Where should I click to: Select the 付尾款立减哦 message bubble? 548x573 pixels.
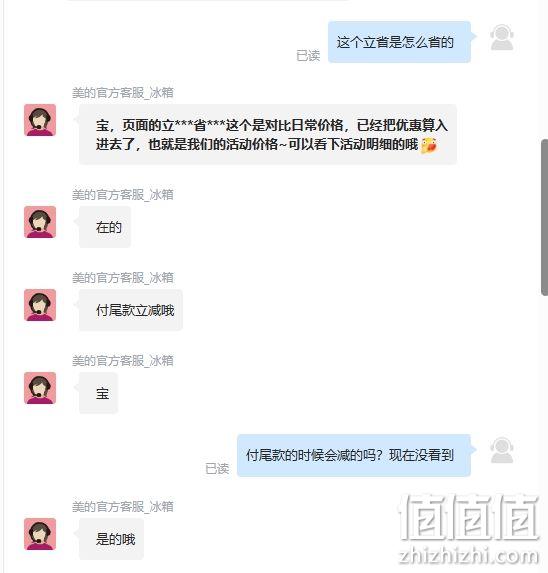point(131,310)
